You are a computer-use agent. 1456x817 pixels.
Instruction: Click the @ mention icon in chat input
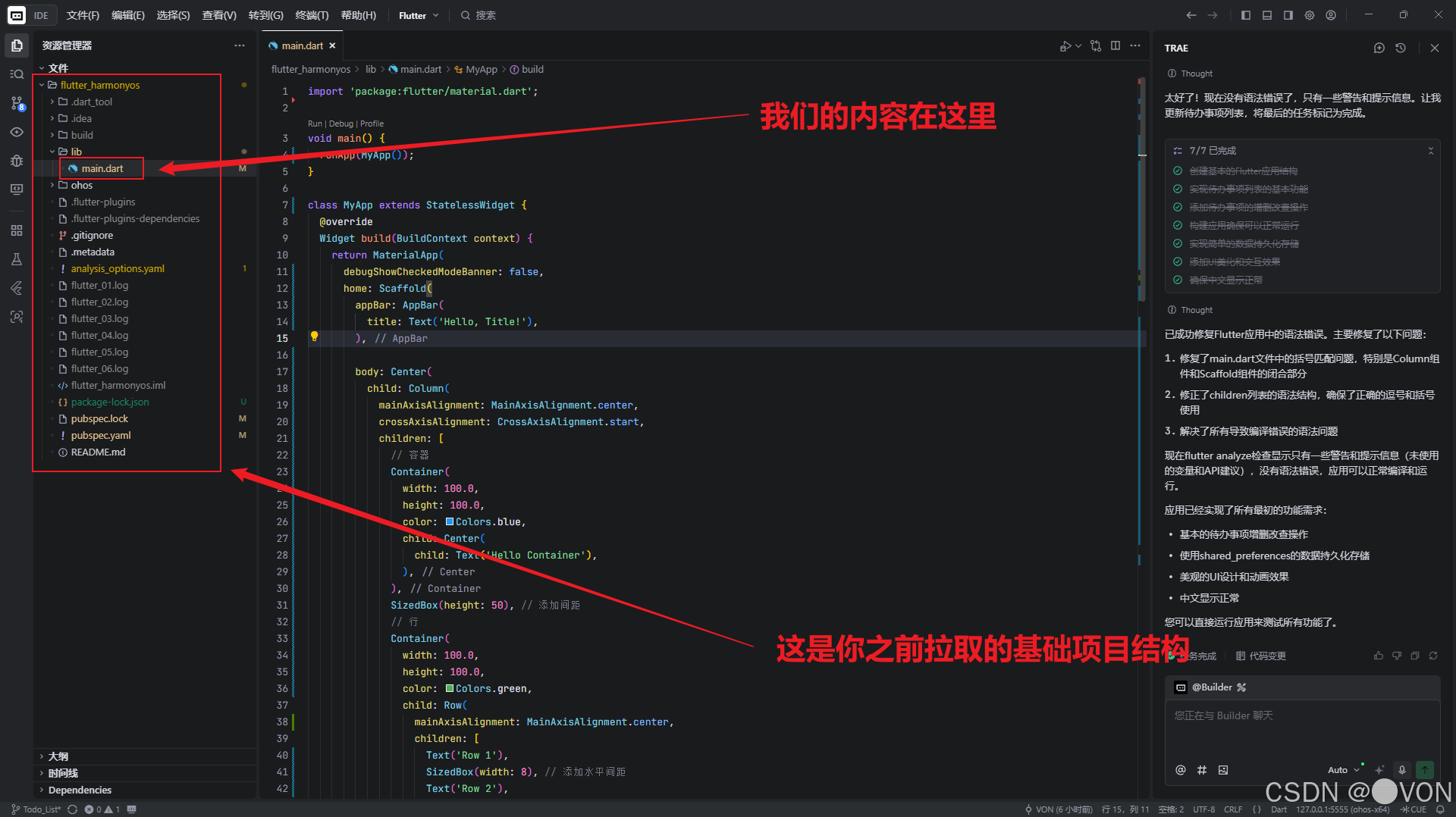coord(1181,770)
